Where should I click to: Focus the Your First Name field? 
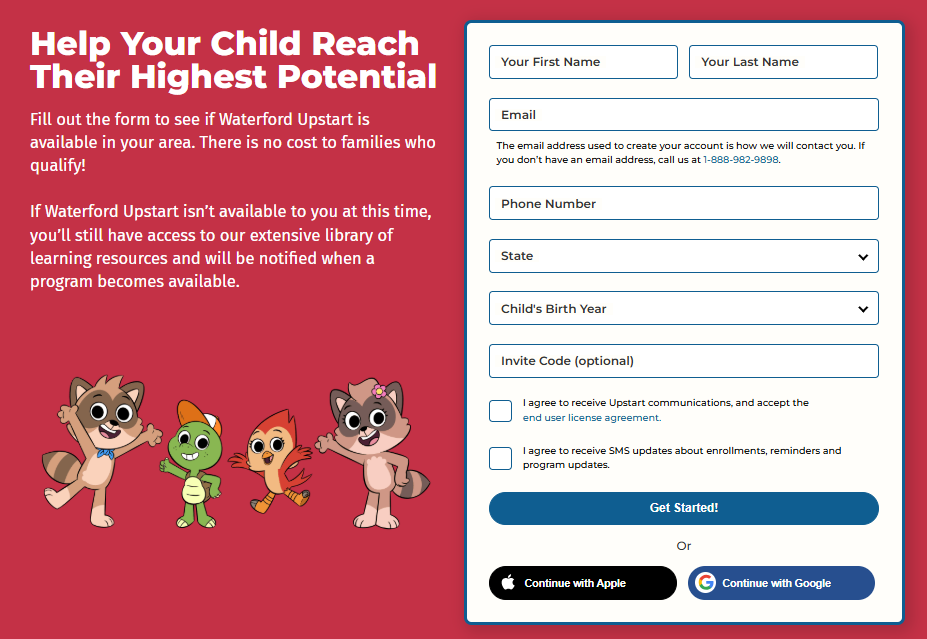pyautogui.click(x=583, y=62)
